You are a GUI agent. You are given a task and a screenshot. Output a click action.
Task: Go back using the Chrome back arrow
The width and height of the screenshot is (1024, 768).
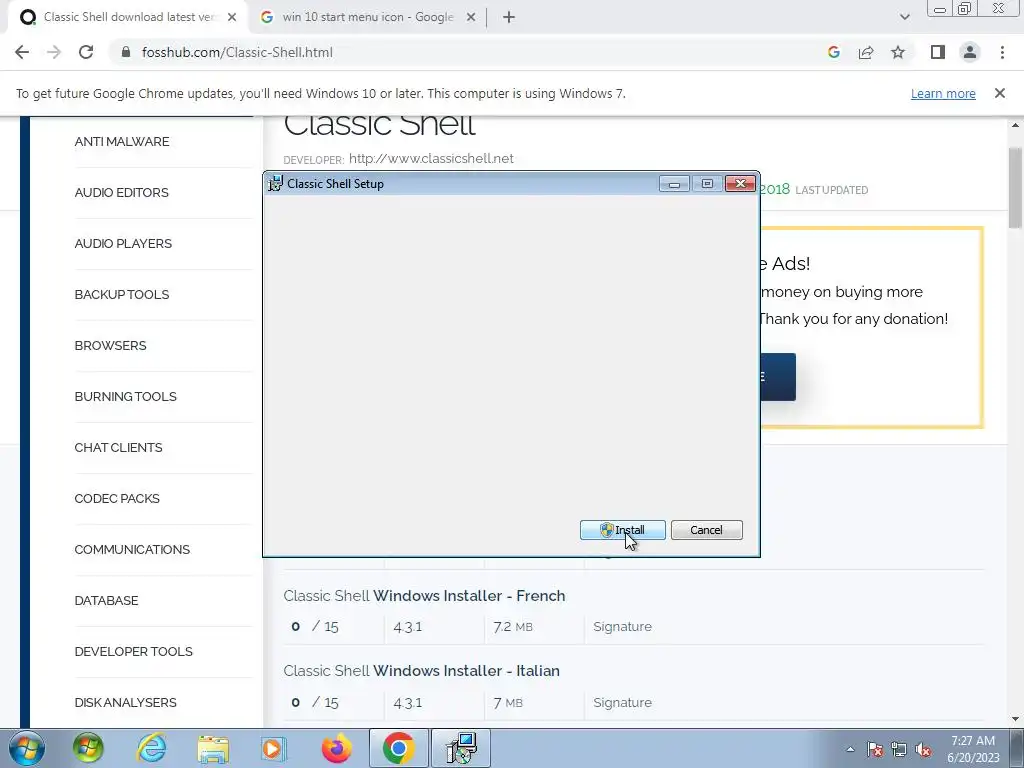coord(22,52)
